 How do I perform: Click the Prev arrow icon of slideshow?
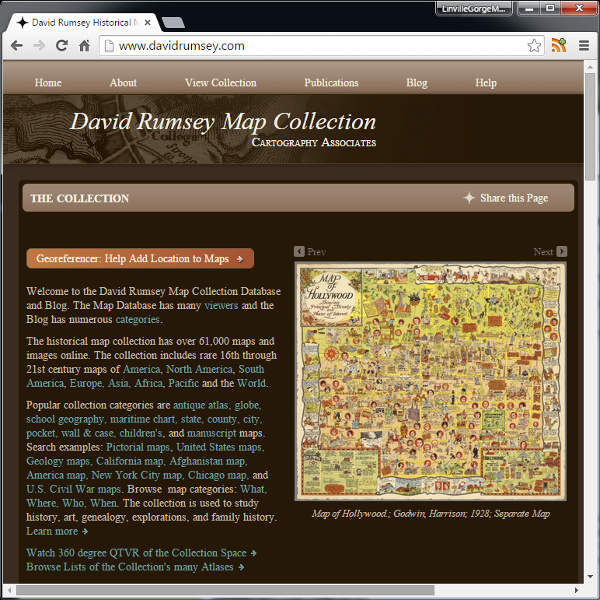(x=299, y=251)
